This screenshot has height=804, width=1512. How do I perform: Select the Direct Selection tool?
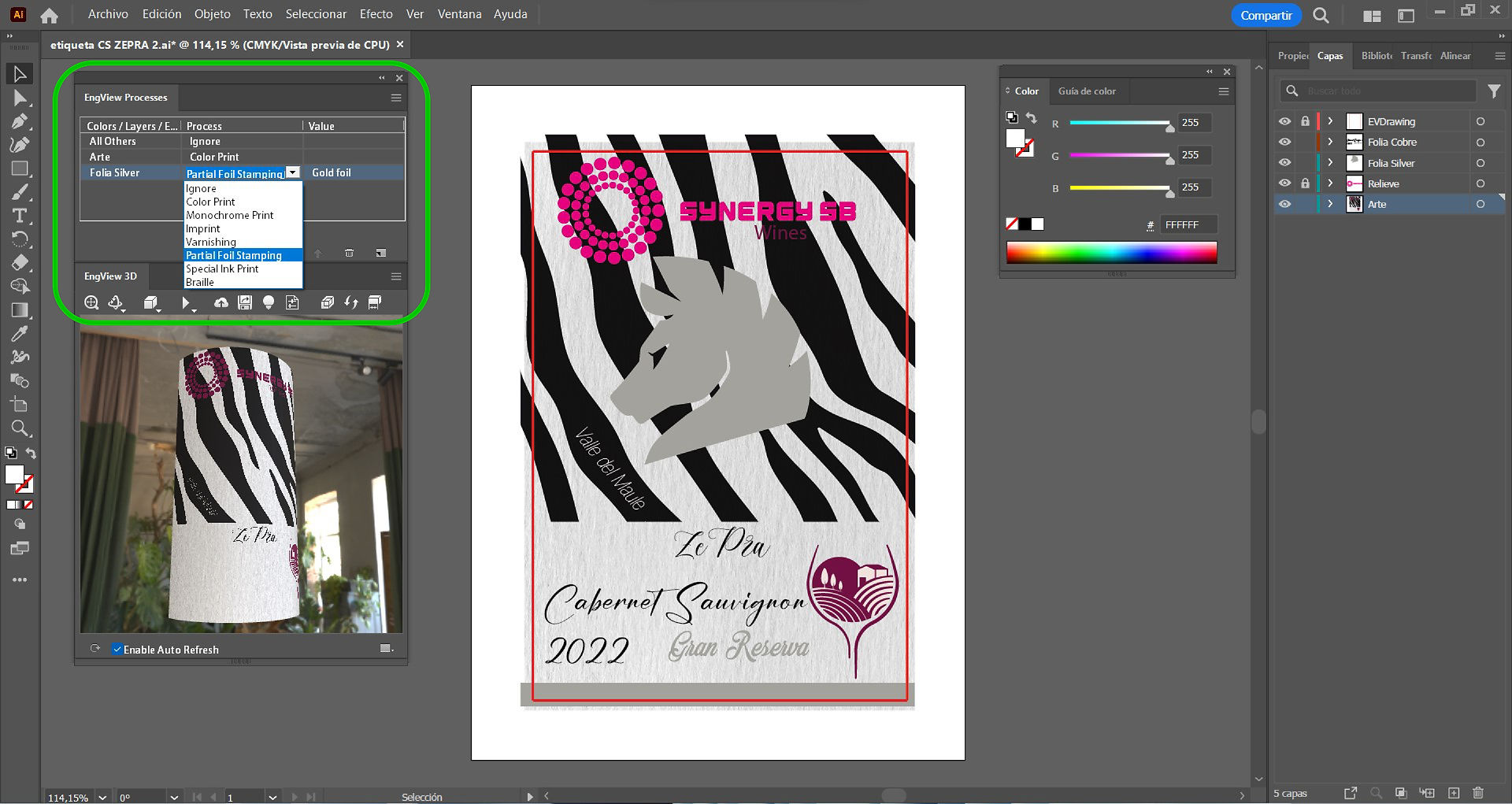(x=20, y=98)
